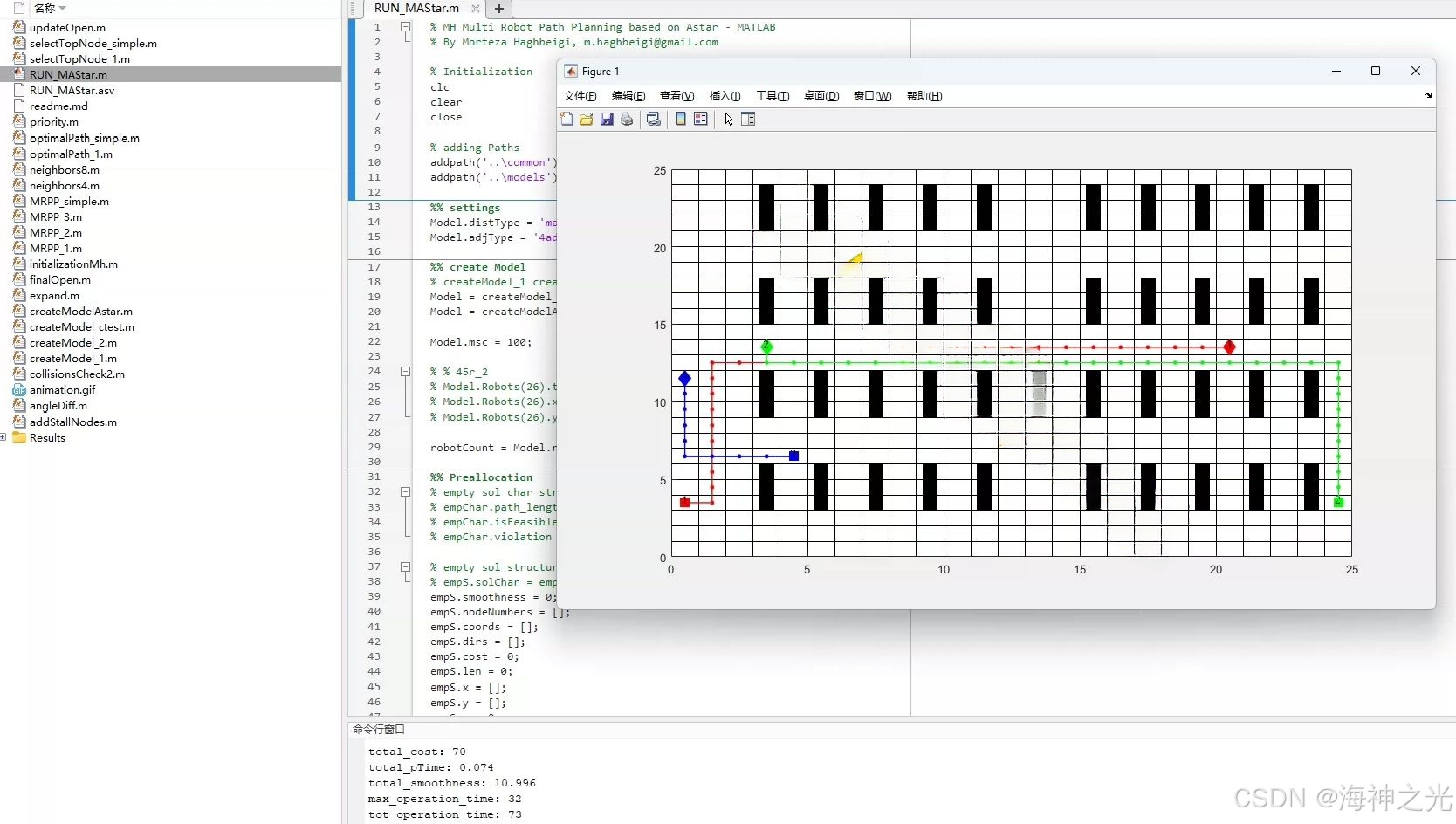The image size is (1456, 824).
Task: Click the blue square goal marker in plot
Action: [793, 456]
